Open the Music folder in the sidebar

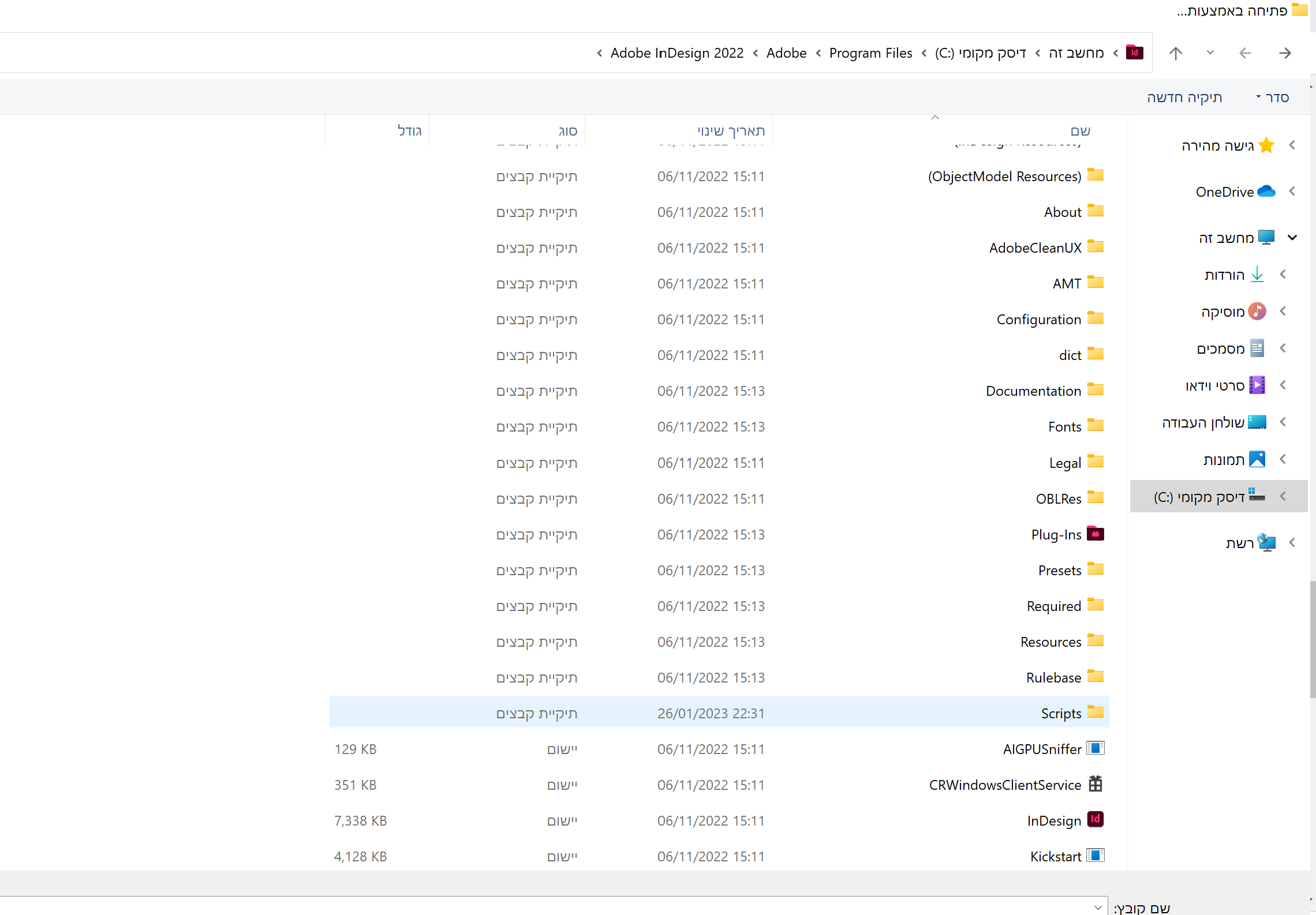pos(1223,312)
